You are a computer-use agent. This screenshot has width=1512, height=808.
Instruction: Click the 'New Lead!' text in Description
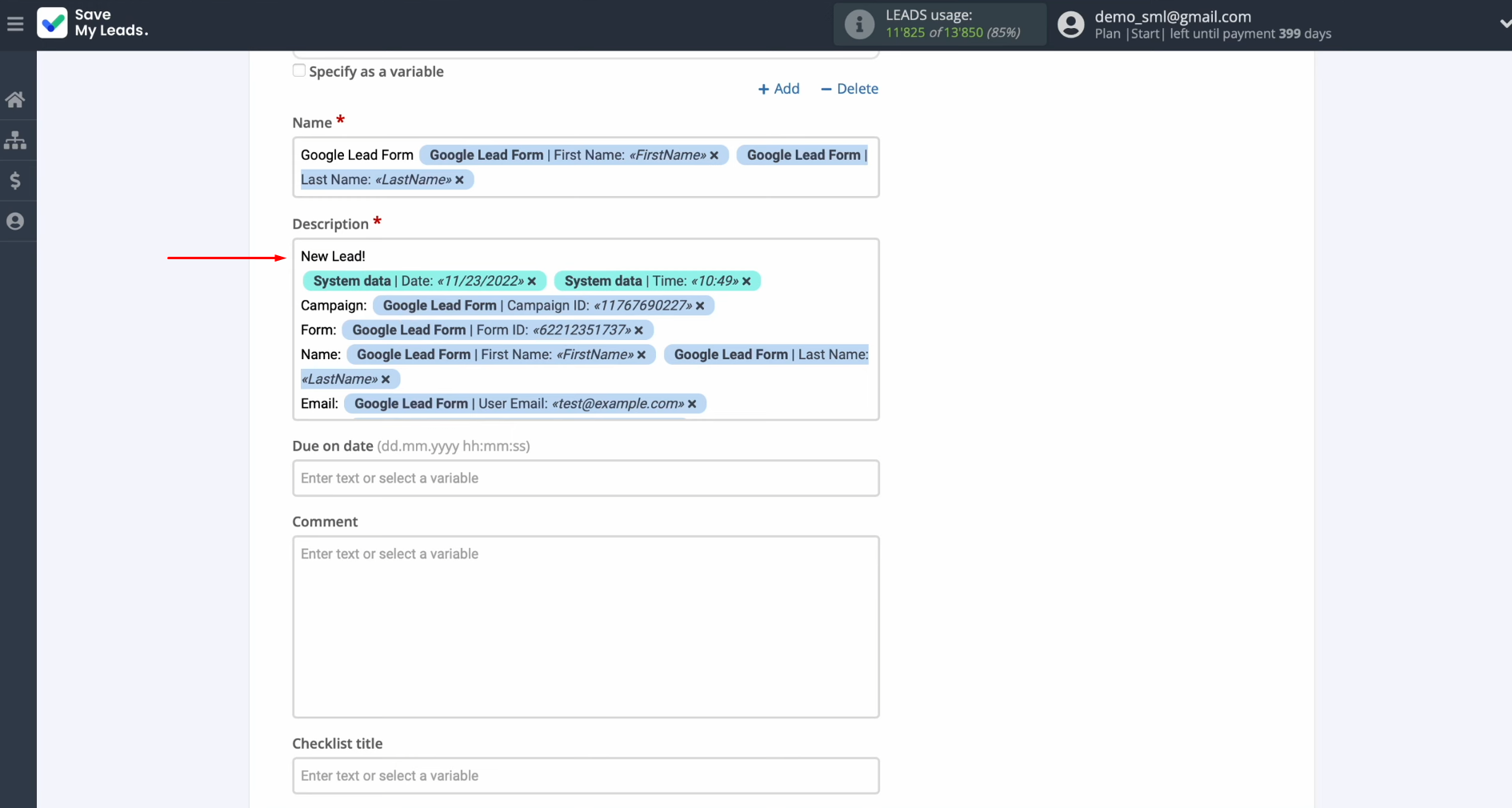coord(333,256)
